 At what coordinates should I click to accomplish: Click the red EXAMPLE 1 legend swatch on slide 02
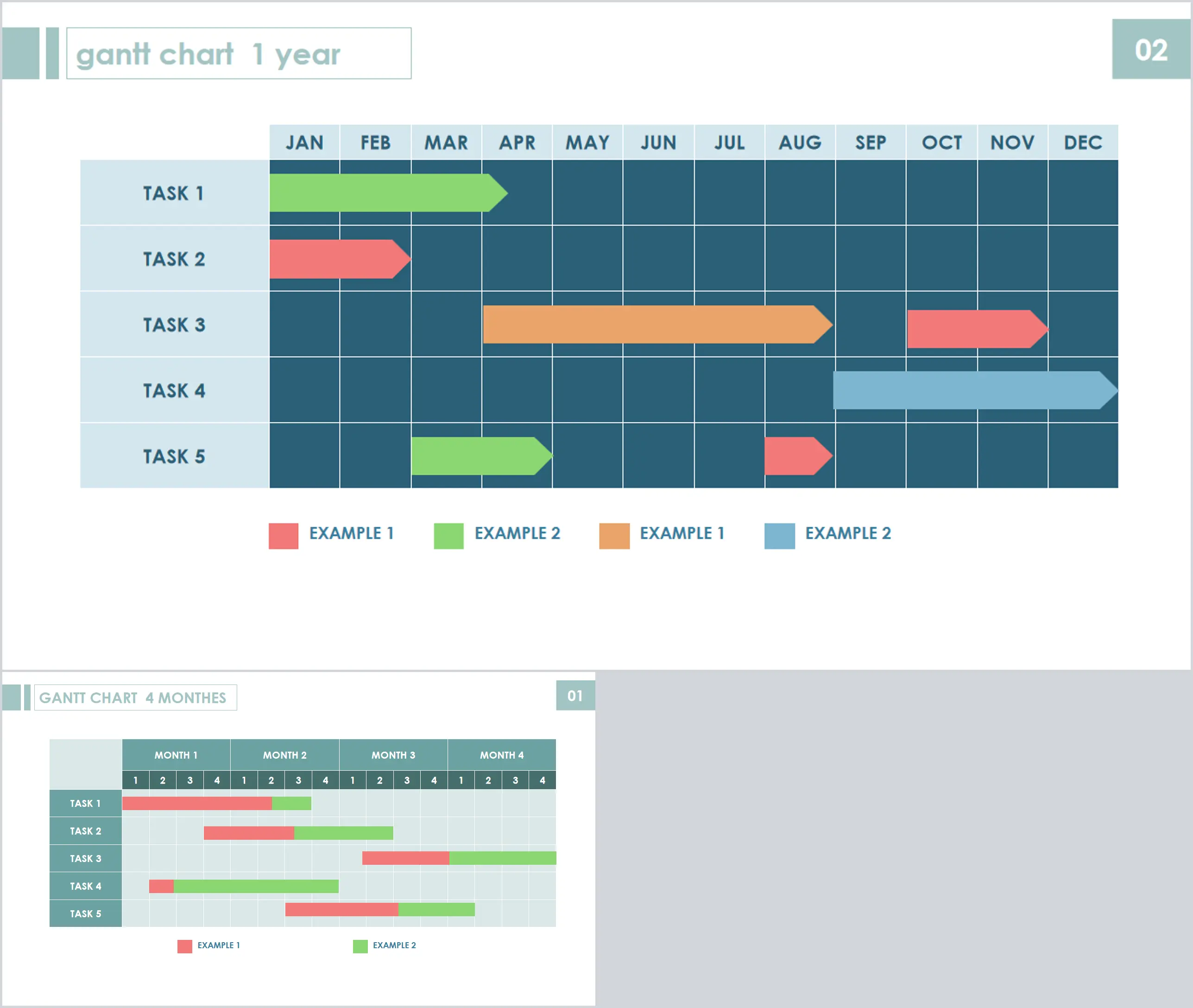[283, 535]
